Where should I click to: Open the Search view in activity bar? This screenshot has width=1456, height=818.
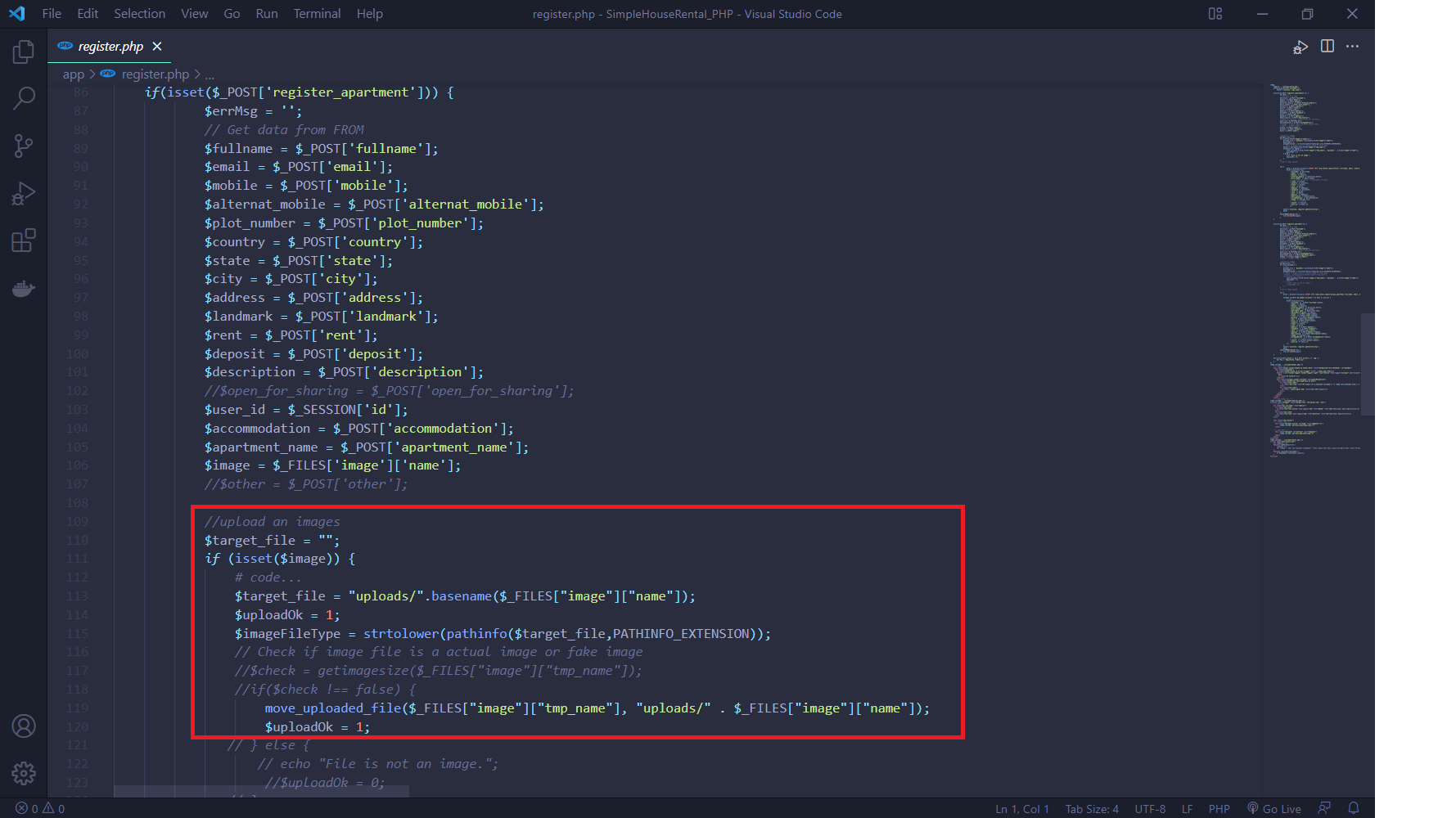[x=24, y=99]
